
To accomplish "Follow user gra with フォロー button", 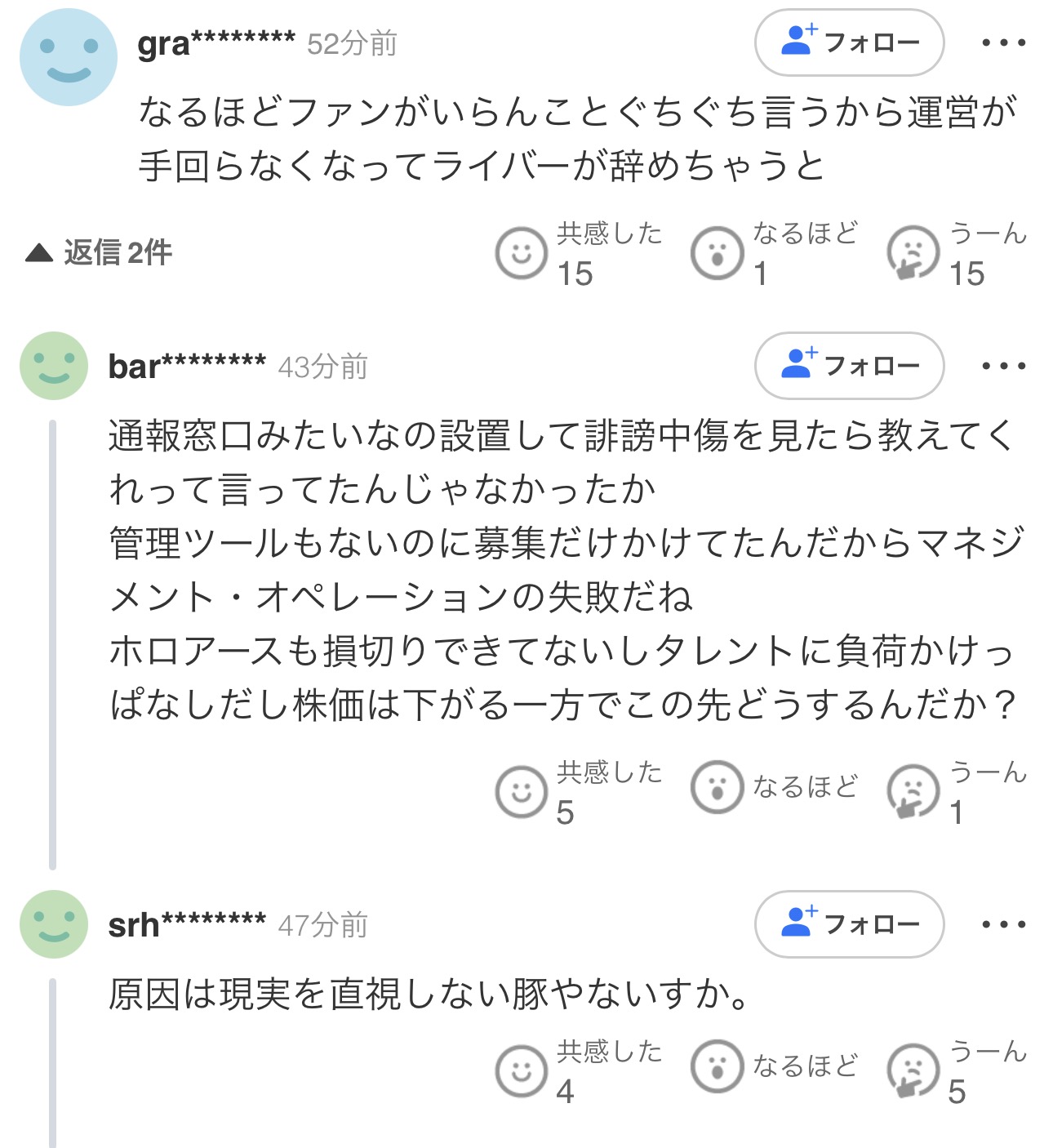I will pyautogui.click(x=849, y=42).
